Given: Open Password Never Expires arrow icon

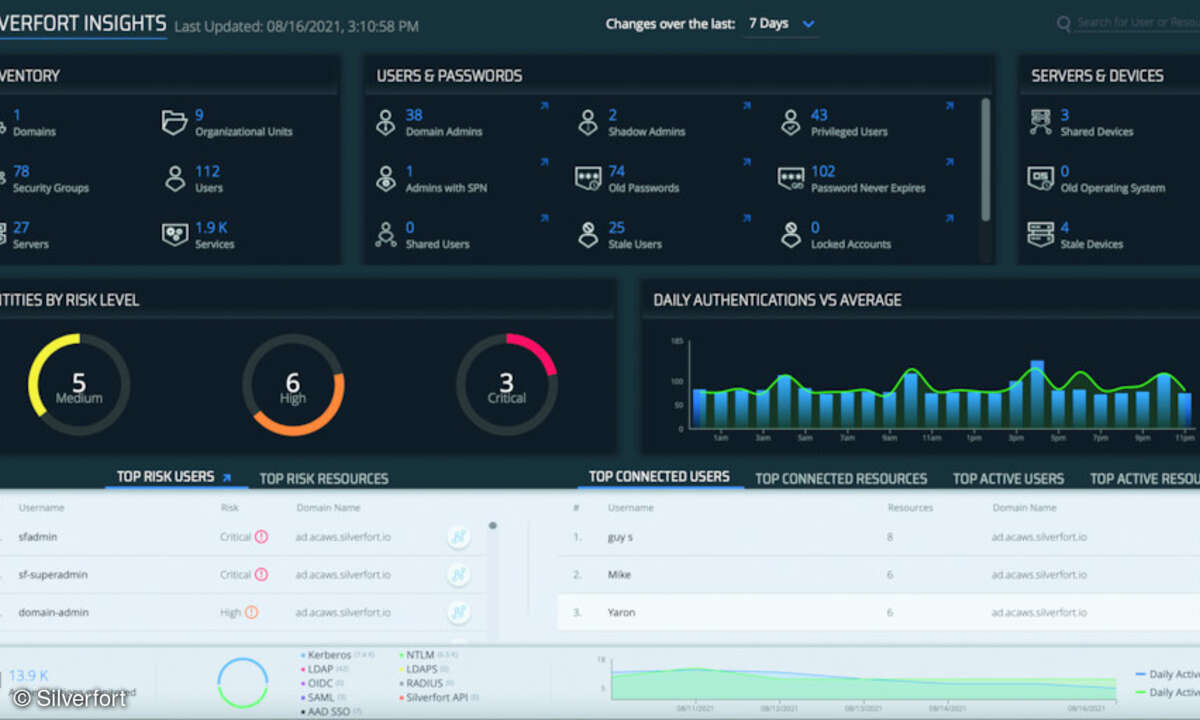Looking at the screenshot, I should click(950, 161).
